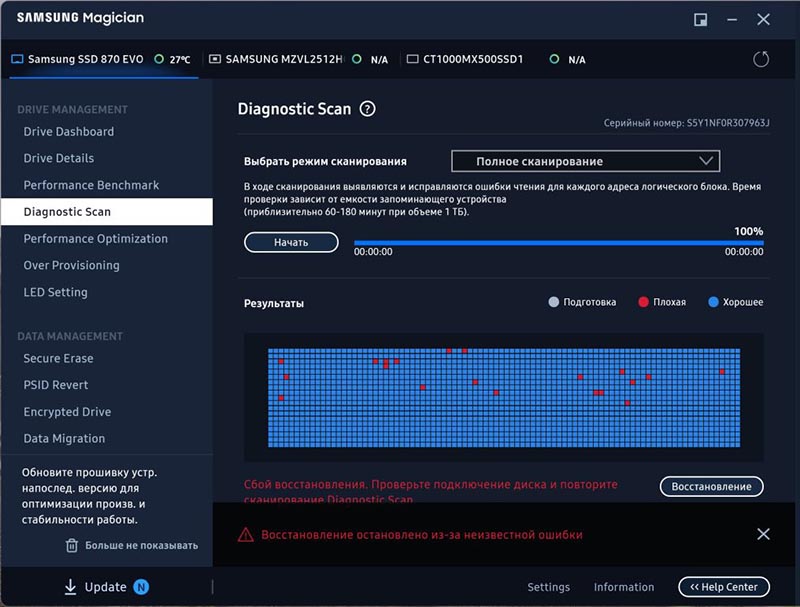Image resolution: width=800 pixels, height=607 pixels.
Task: Click the Diagnostic Scan help question icon
Action: coord(367,109)
